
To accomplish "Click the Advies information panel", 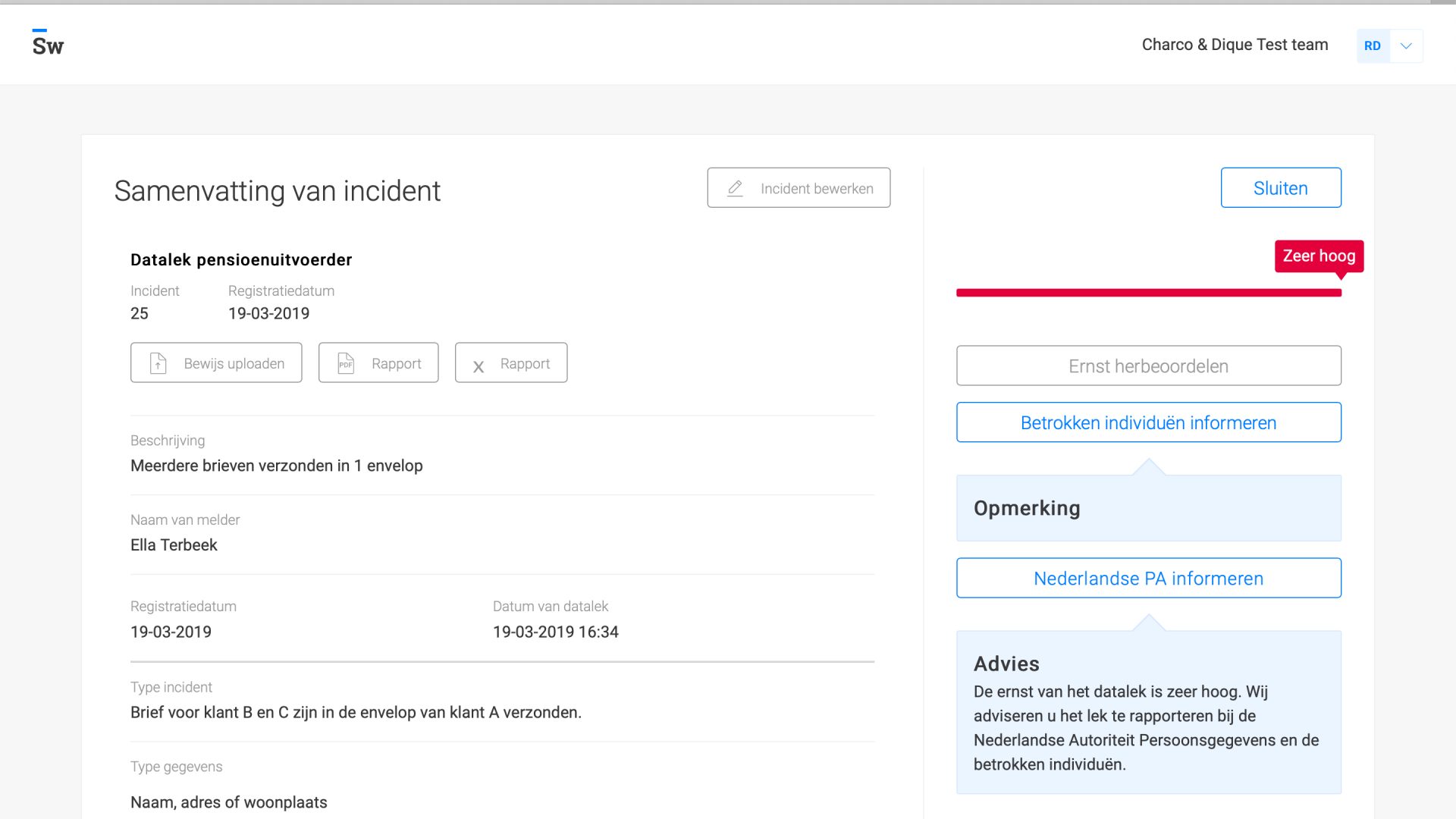I will tap(1148, 713).
